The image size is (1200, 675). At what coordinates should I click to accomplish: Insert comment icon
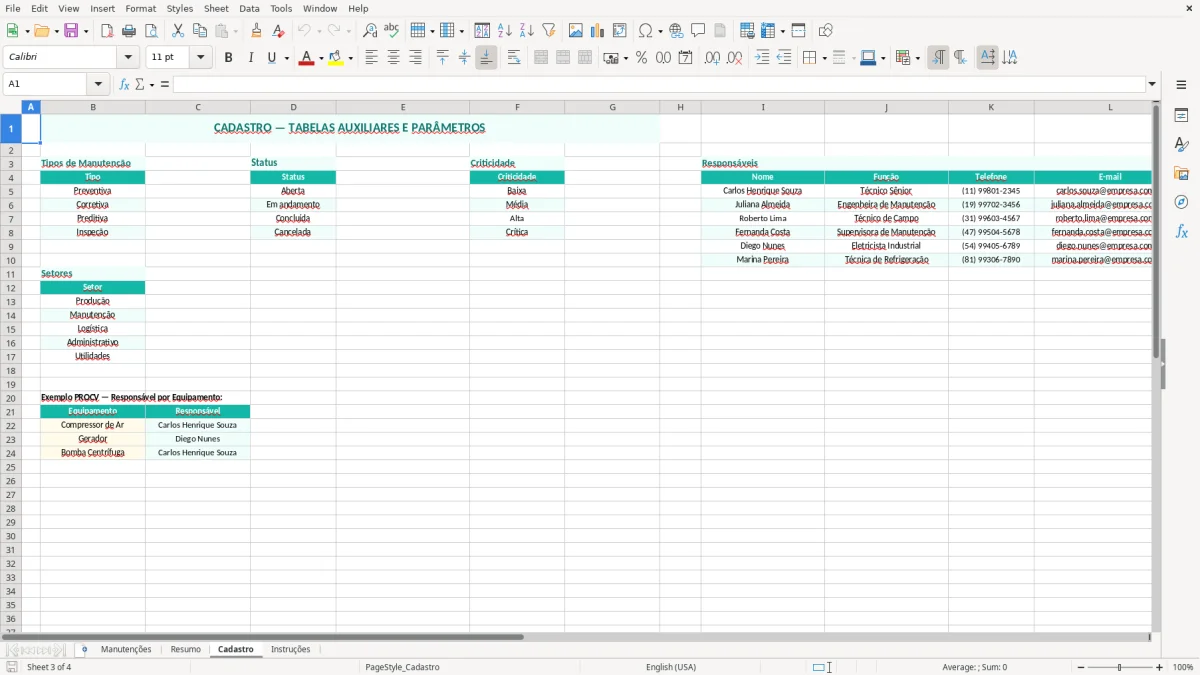(x=698, y=31)
